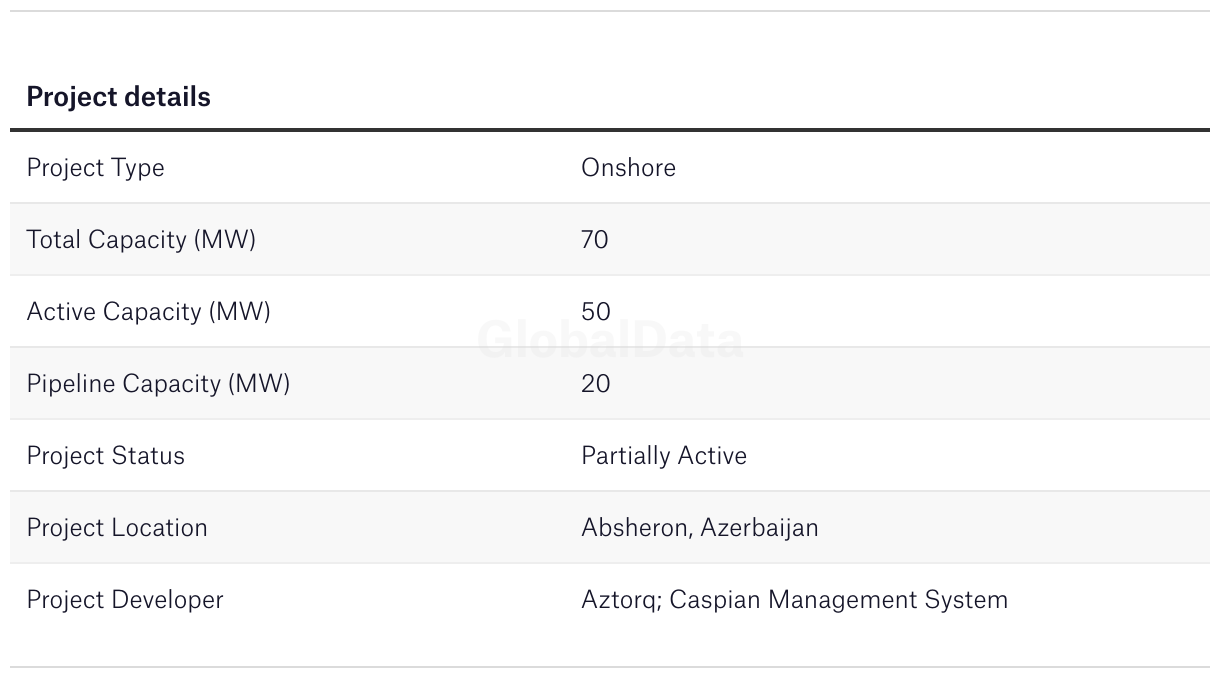Image resolution: width=1220 pixels, height=678 pixels.
Task: Click "Azerbaijan" in the location value
Action: pos(759,528)
